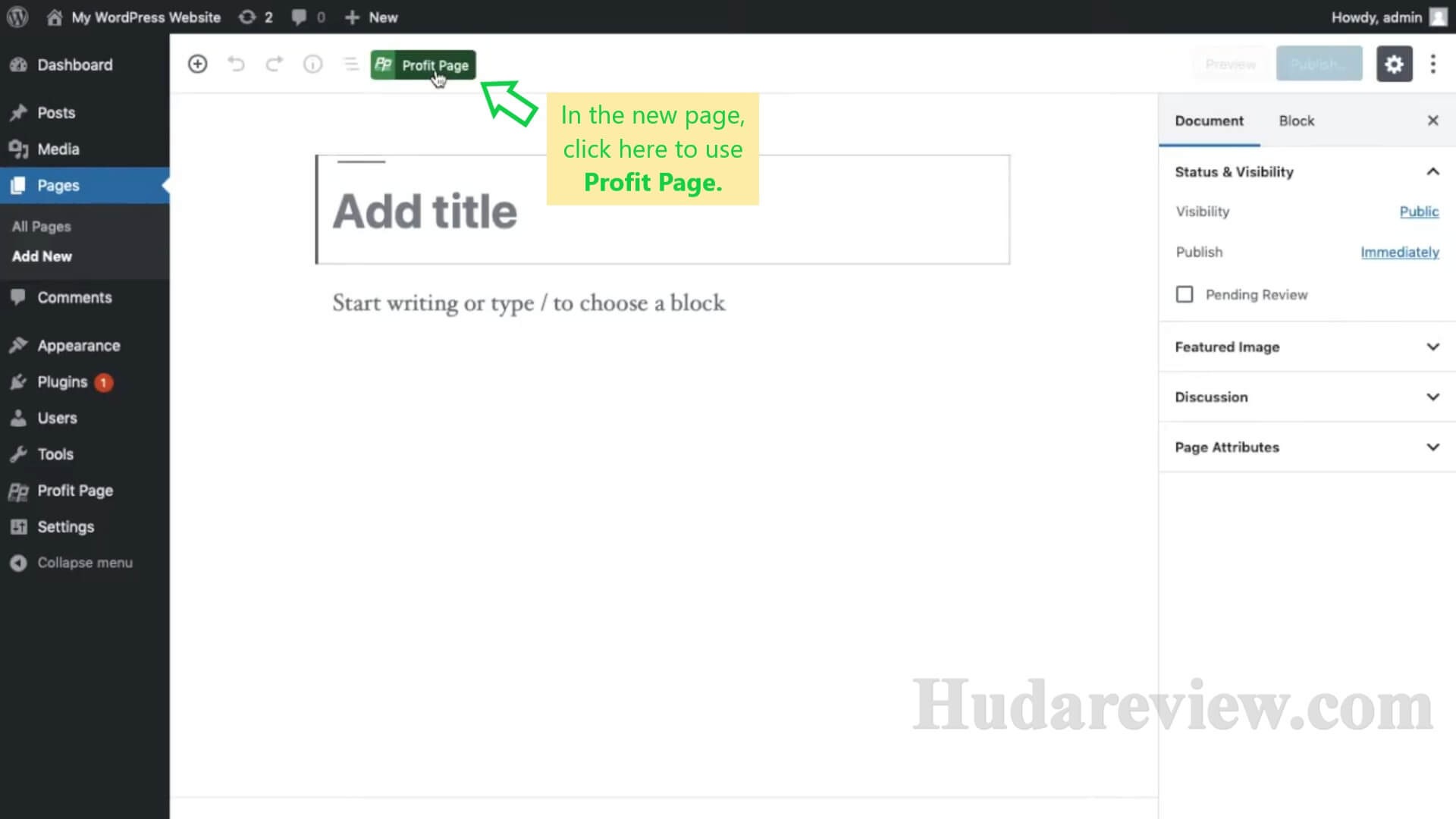Expand the Page Attributes section

(x=1305, y=447)
